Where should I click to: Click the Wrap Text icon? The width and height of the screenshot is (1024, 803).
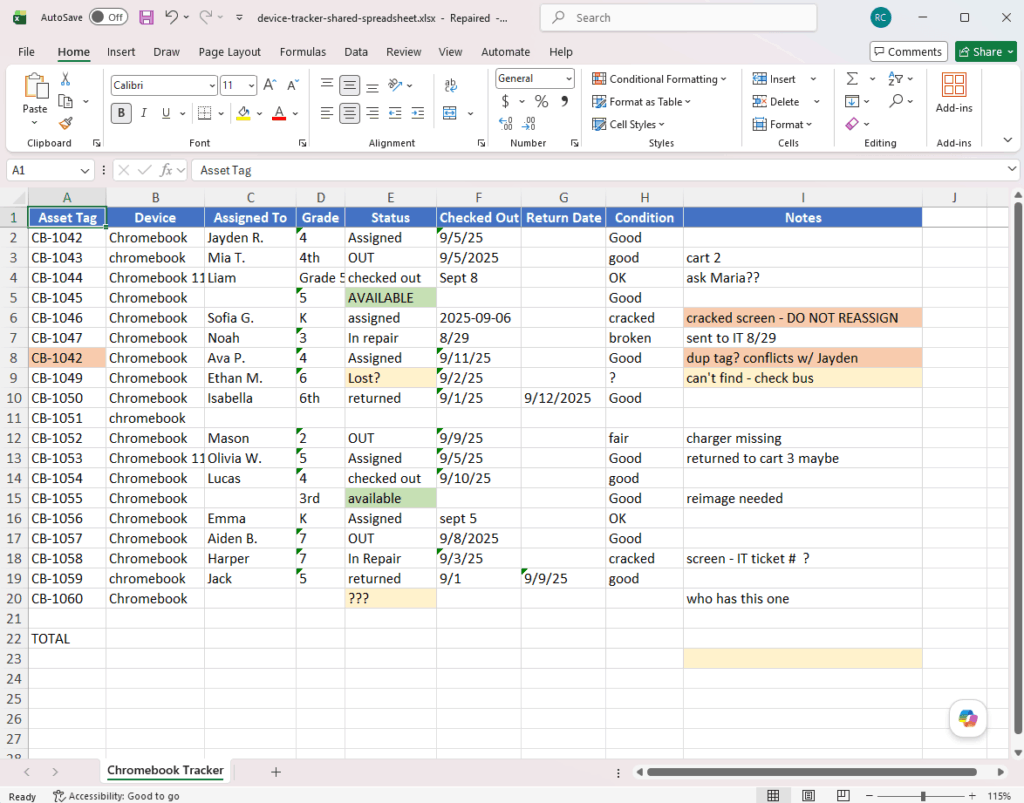point(451,85)
